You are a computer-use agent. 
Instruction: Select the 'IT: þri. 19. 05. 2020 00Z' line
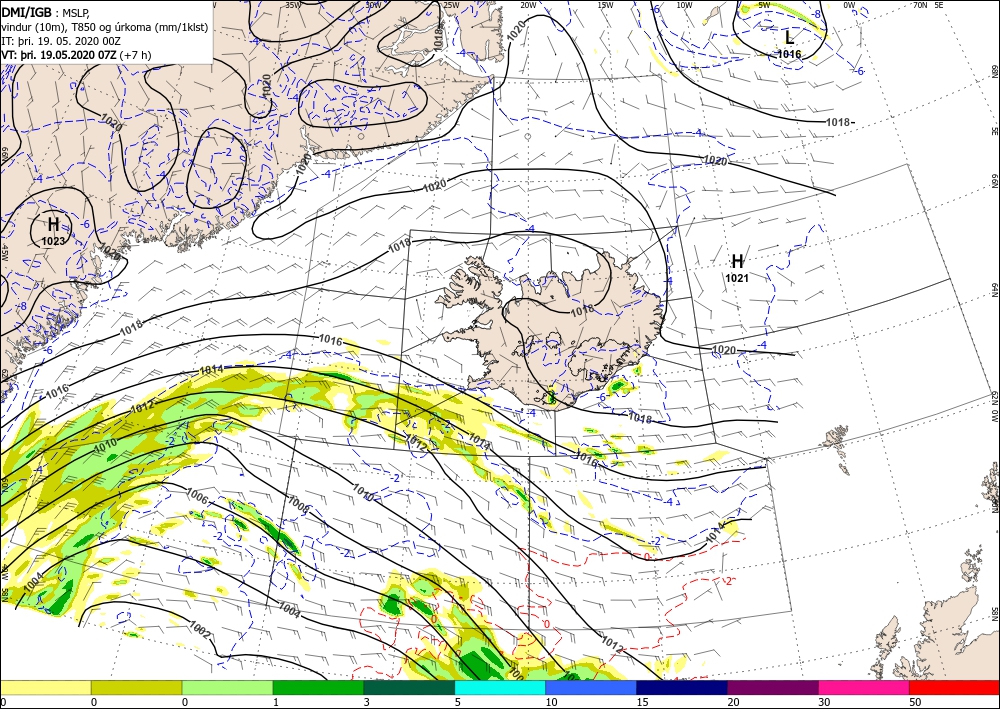click(61, 40)
